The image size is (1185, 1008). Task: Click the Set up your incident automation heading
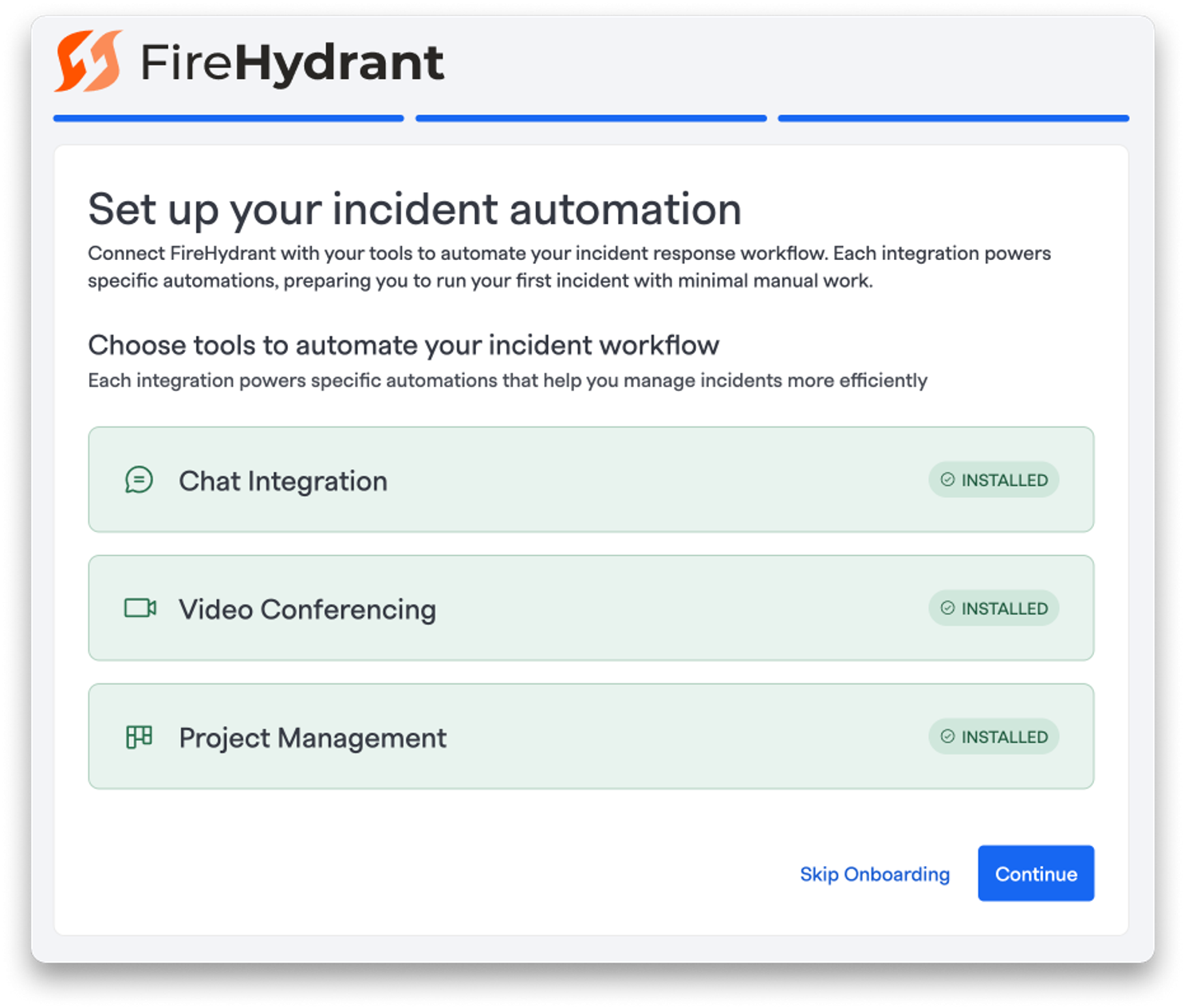[x=415, y=209]
